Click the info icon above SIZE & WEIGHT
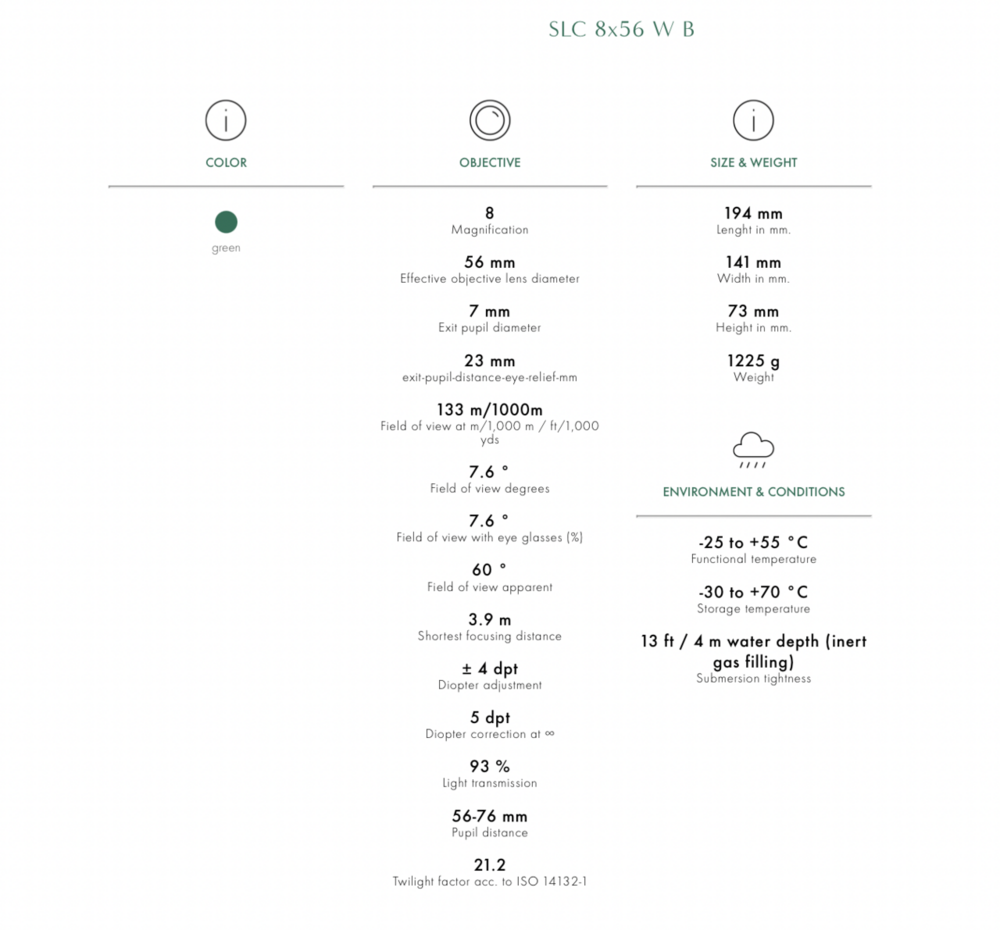This screenshot has width=1000, height=930. coord(753,121)
